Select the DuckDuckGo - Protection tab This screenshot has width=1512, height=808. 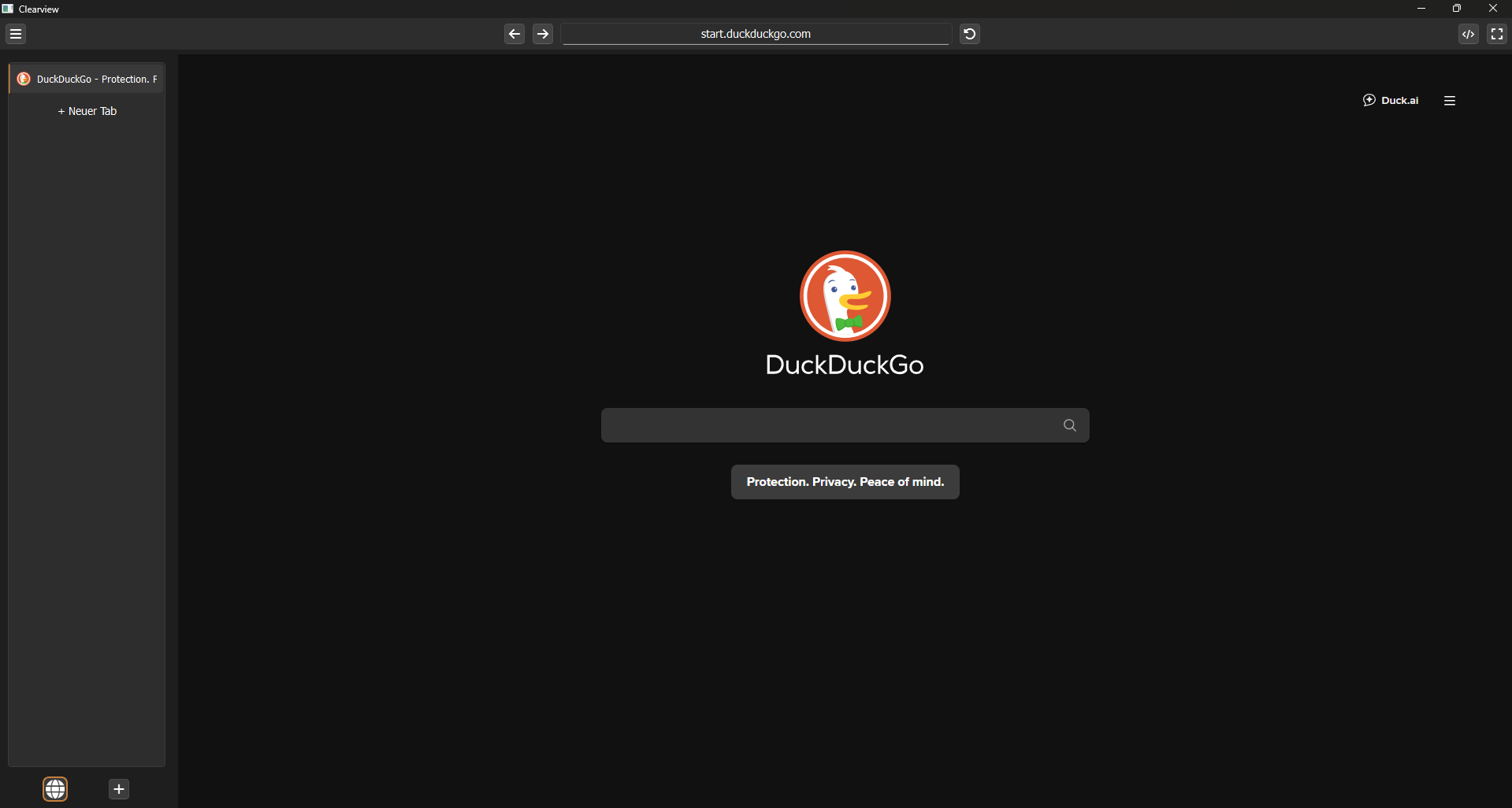point(87,79)
